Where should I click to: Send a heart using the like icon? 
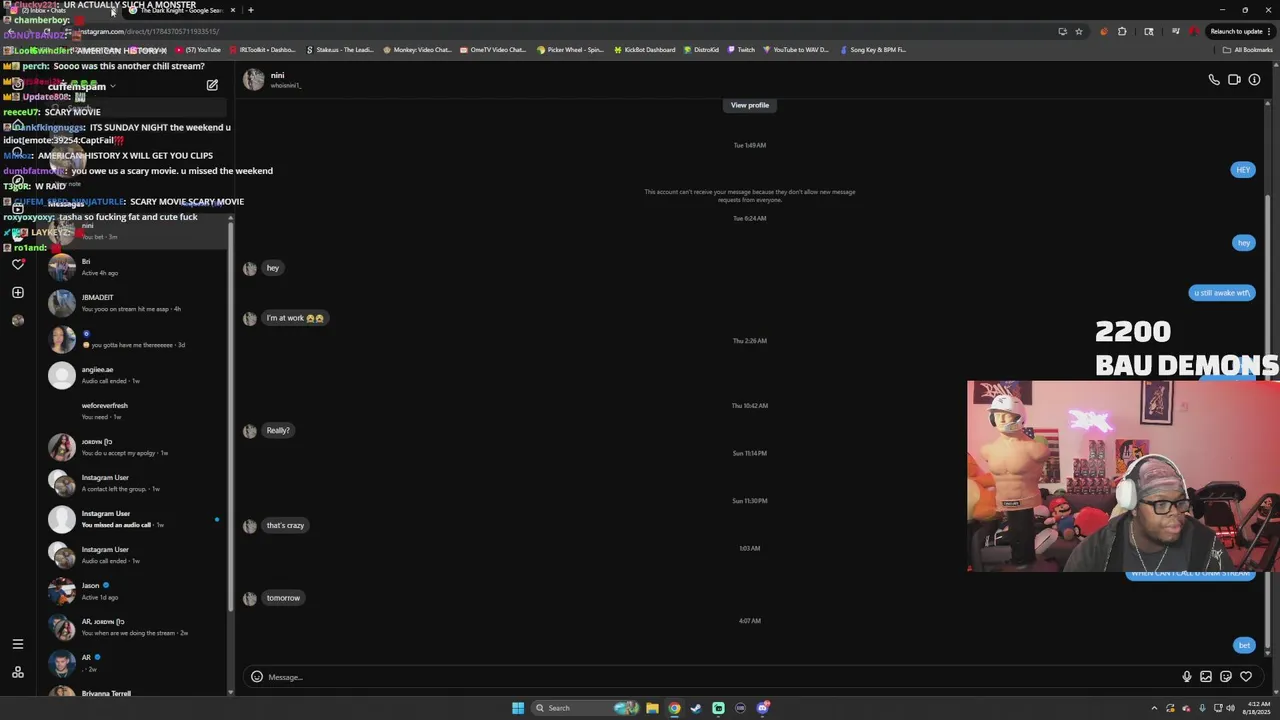point(1246,677)
